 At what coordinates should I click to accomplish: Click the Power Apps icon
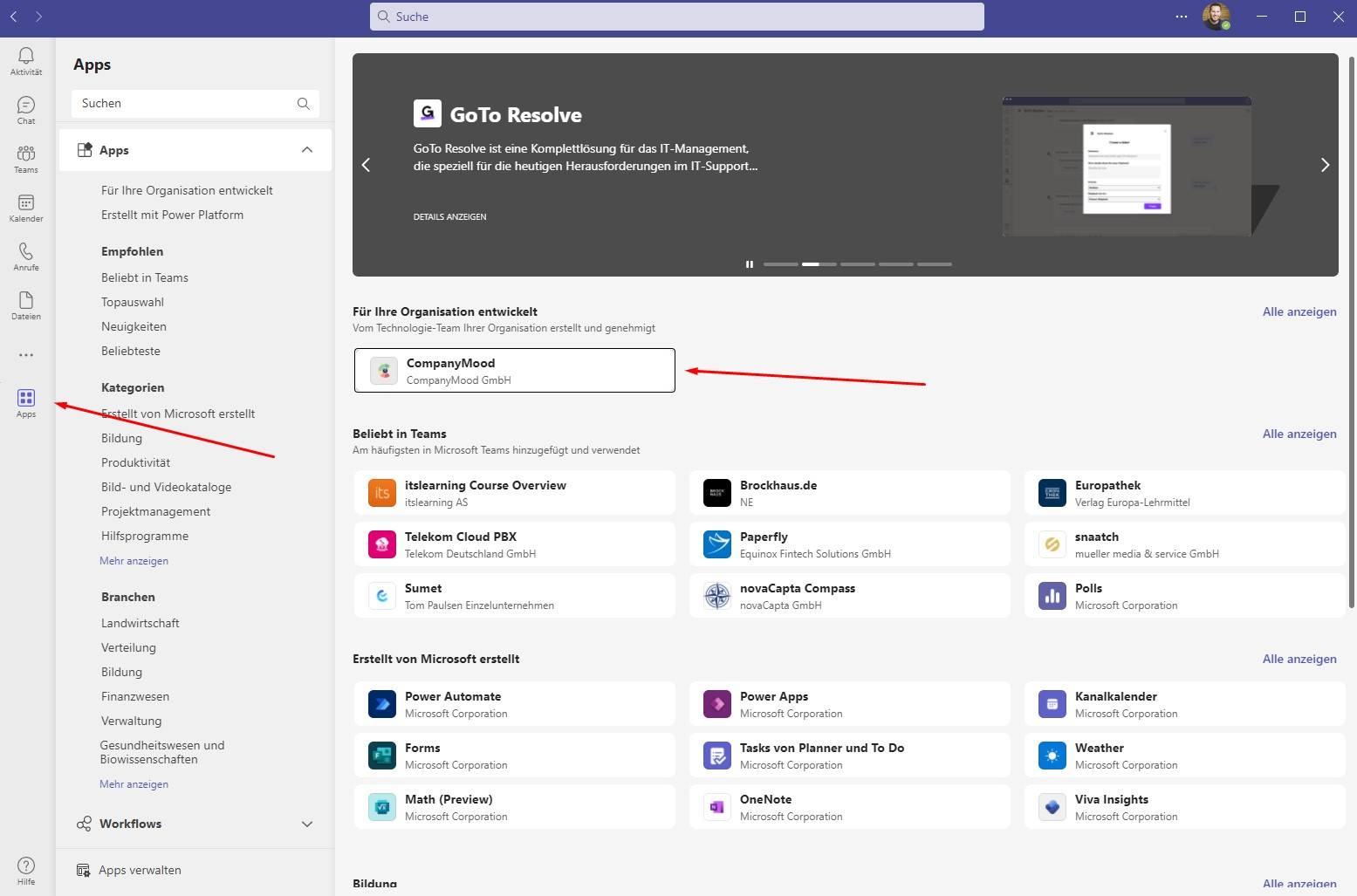[717, 704]
